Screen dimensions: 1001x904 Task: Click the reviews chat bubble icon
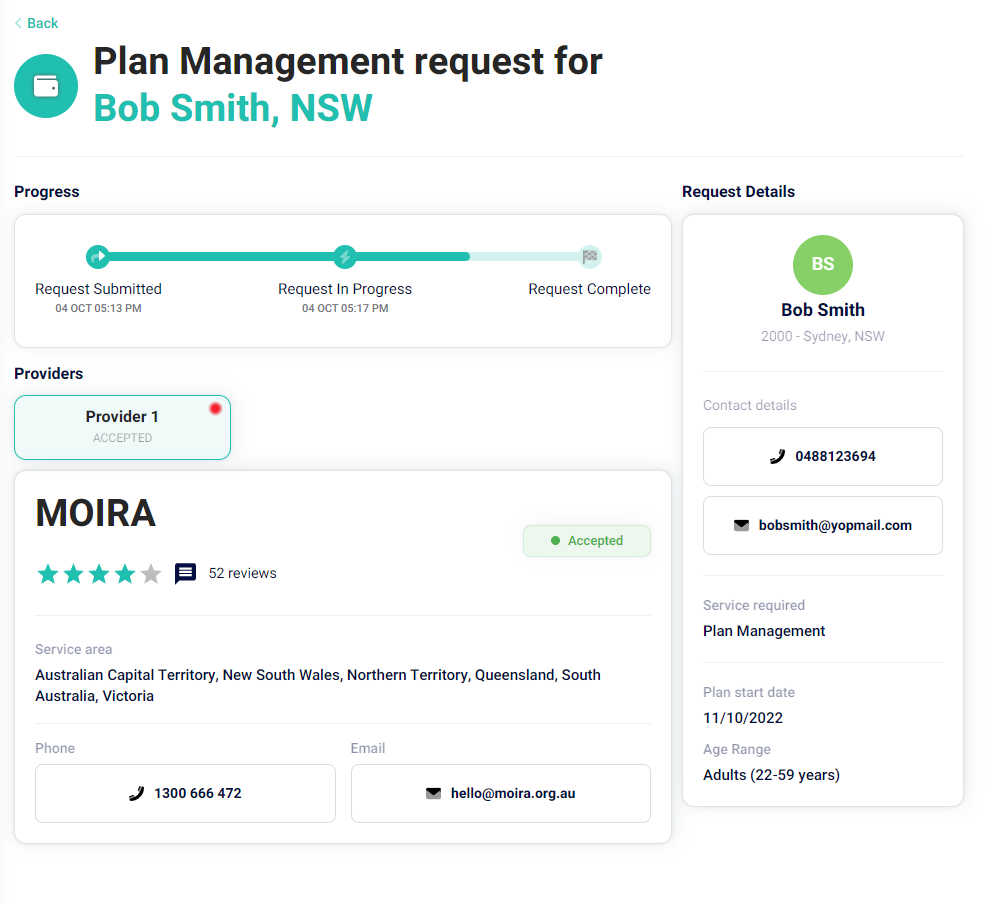tap(185, 573)
